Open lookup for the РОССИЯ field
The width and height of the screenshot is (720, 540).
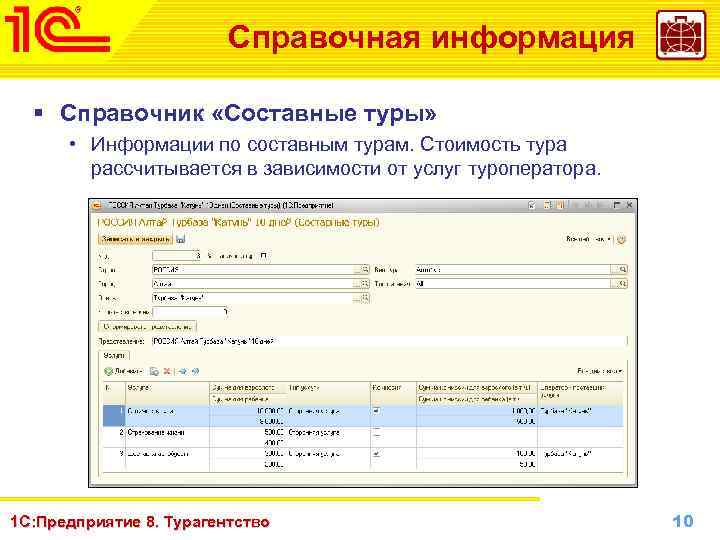[365, 270]
